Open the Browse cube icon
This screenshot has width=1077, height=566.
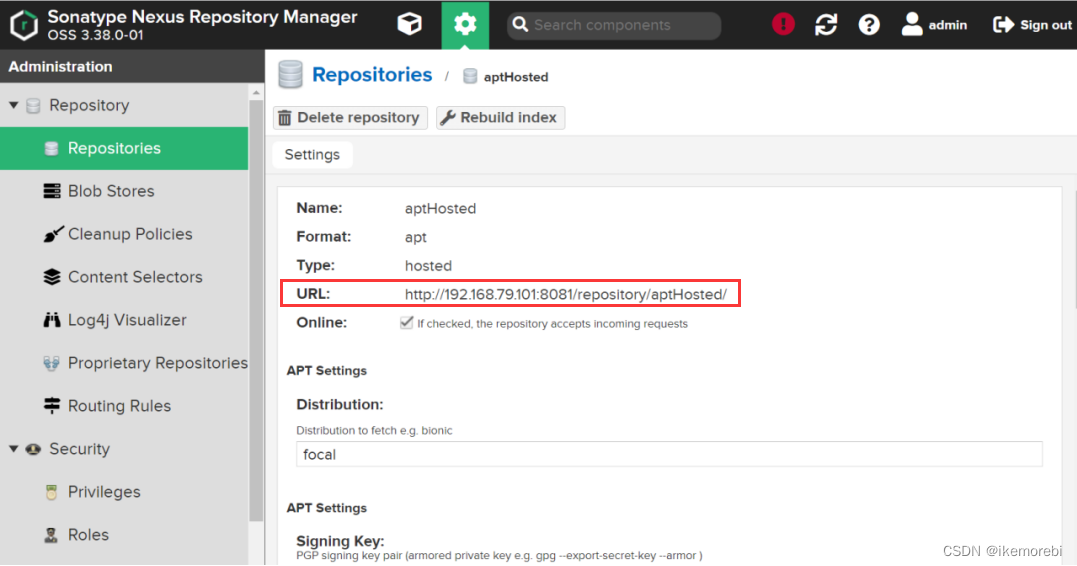pyautogui.click(x=409, y=24)
